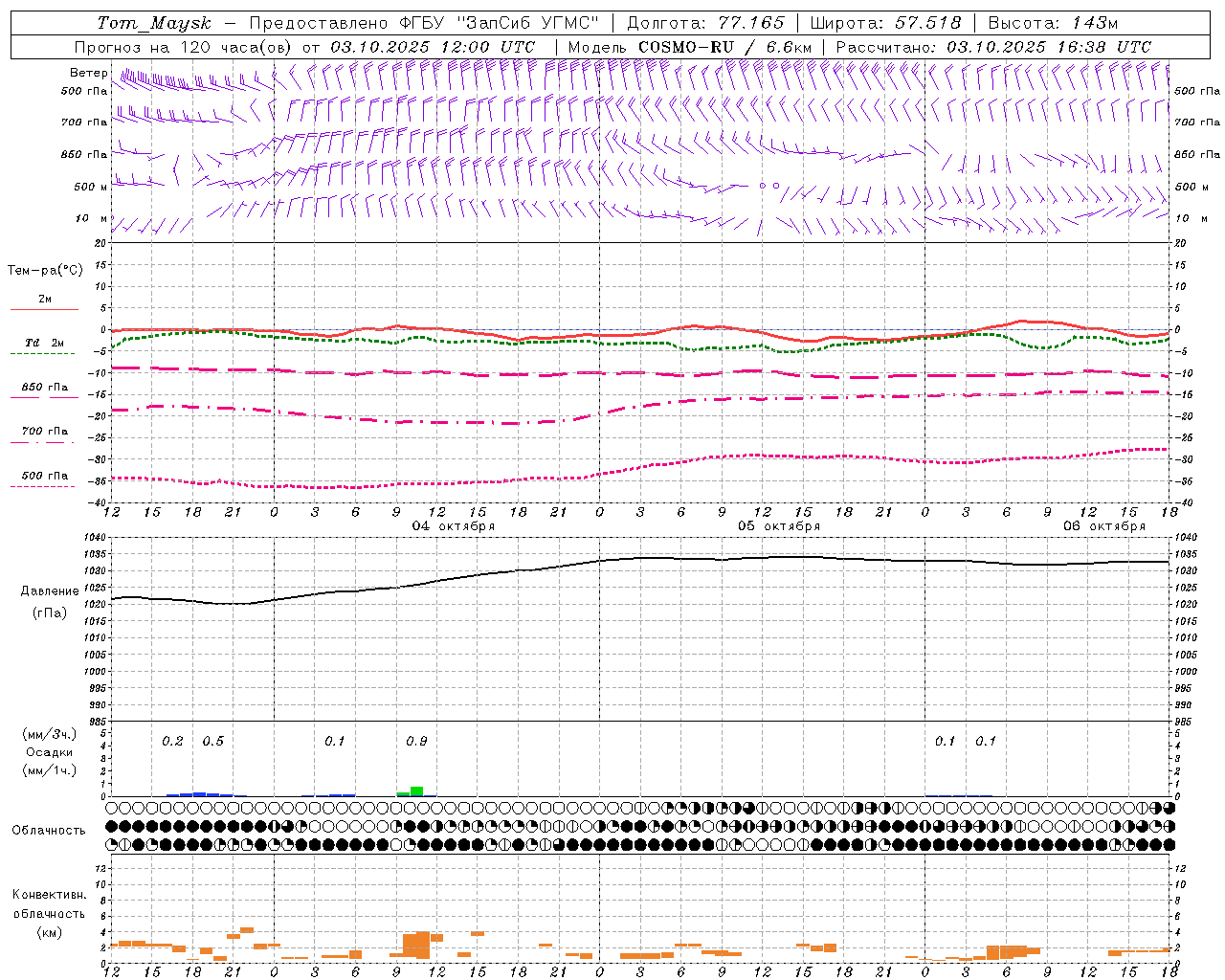This screenshot has height=980, width=1225.
Task: Click the Ветер panel label
Action: pos(89,73)
